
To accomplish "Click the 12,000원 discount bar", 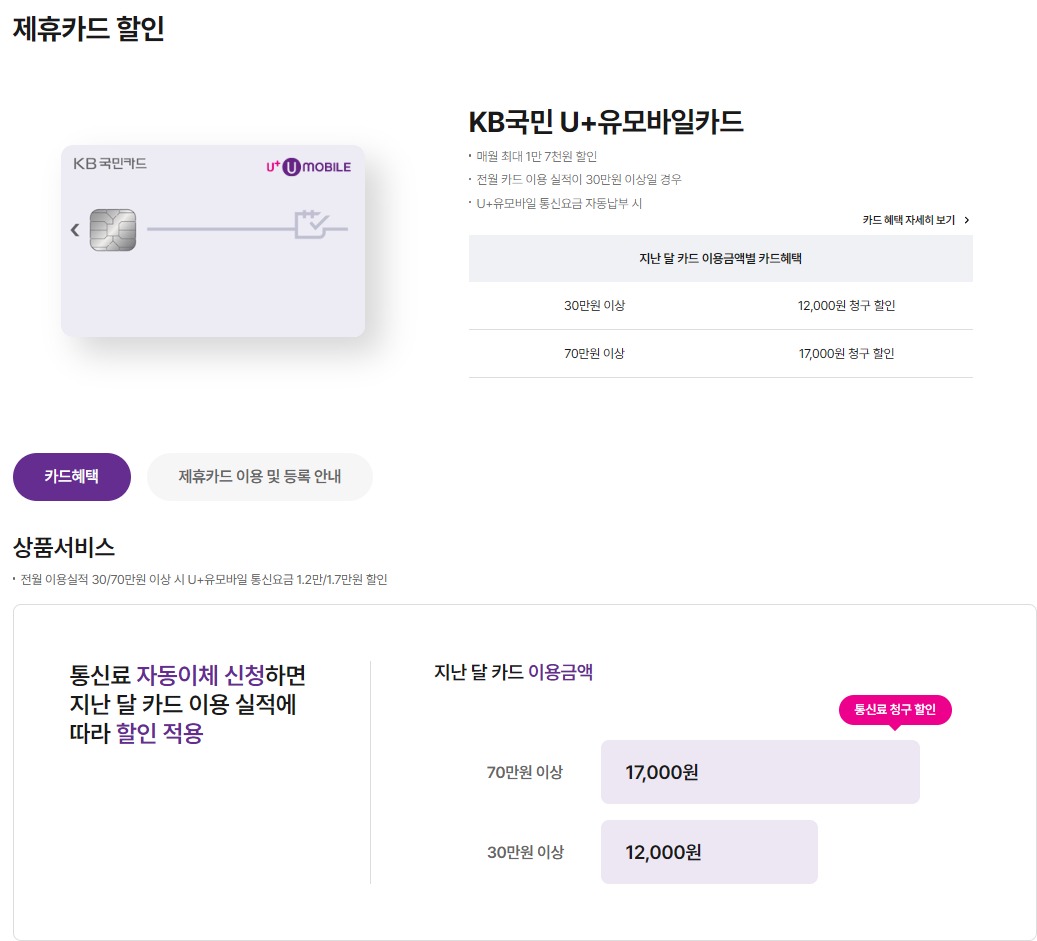I will [x=709, y=852].
